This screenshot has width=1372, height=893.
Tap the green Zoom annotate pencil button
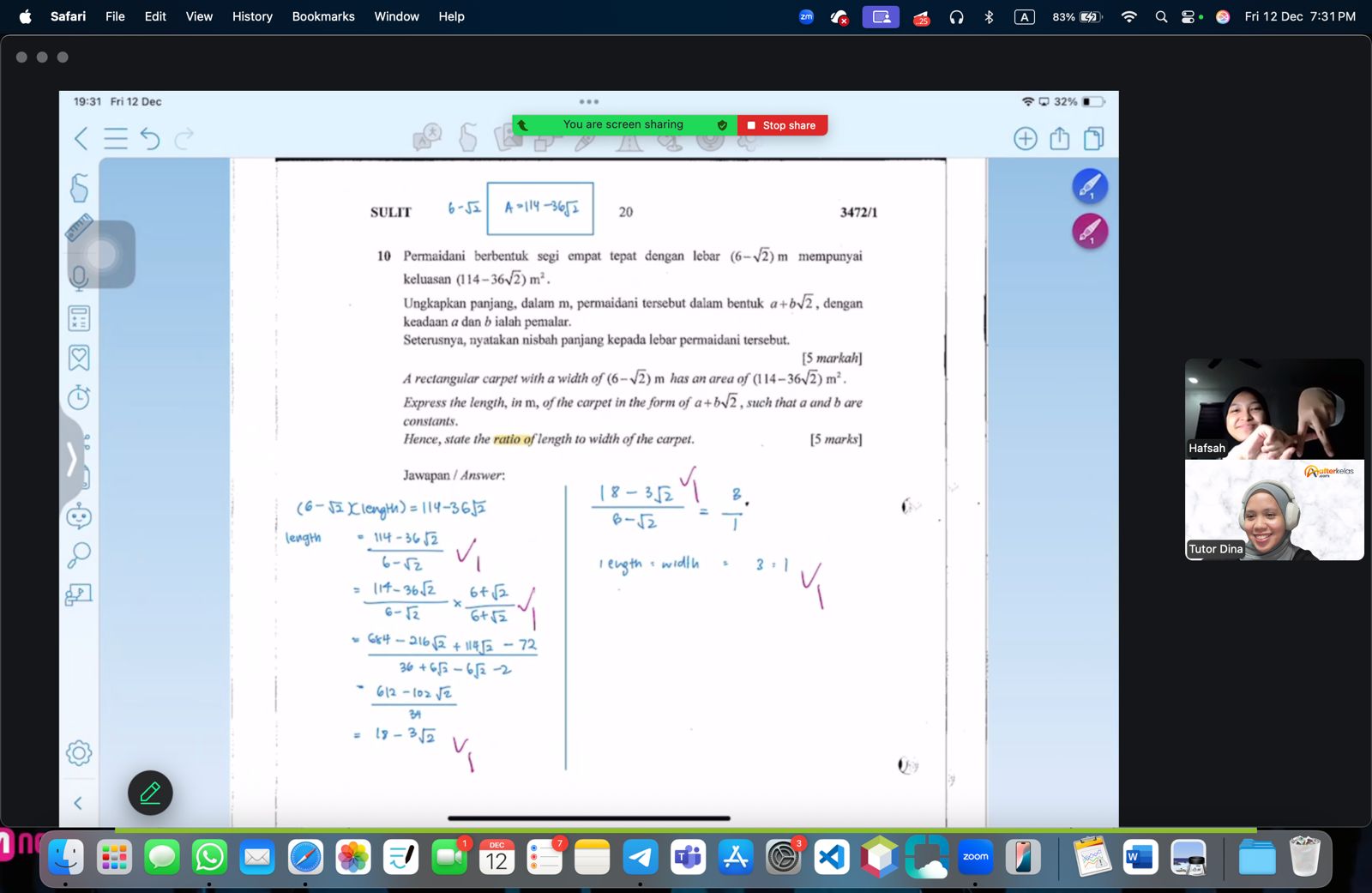click(x=150, y=793)
